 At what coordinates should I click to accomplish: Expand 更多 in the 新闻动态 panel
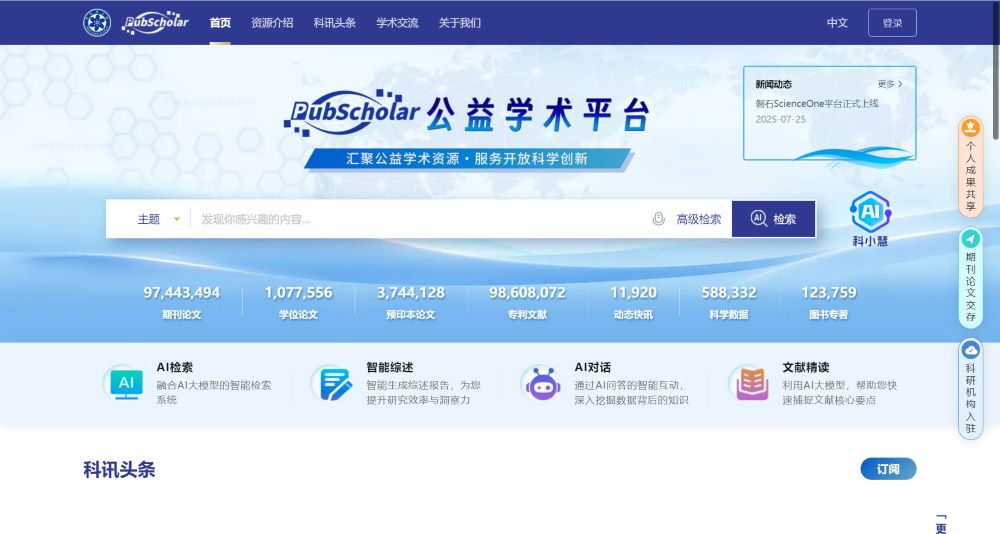pyautogui.click(x=890, y=84)
